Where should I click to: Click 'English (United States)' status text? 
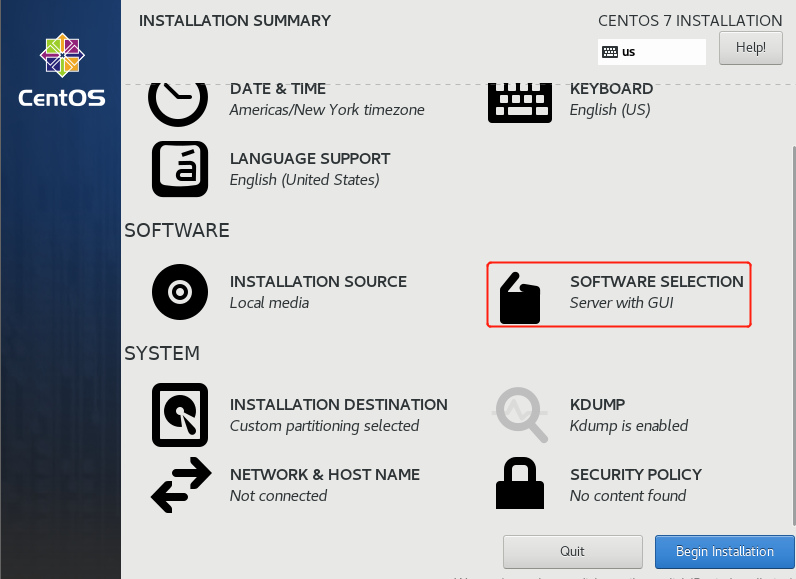305,180
